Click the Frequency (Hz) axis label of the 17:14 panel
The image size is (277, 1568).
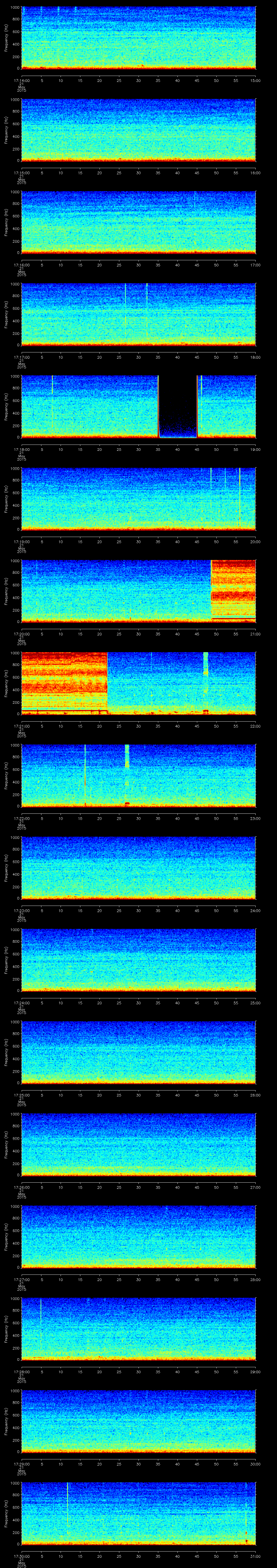[x=7, y=38]
